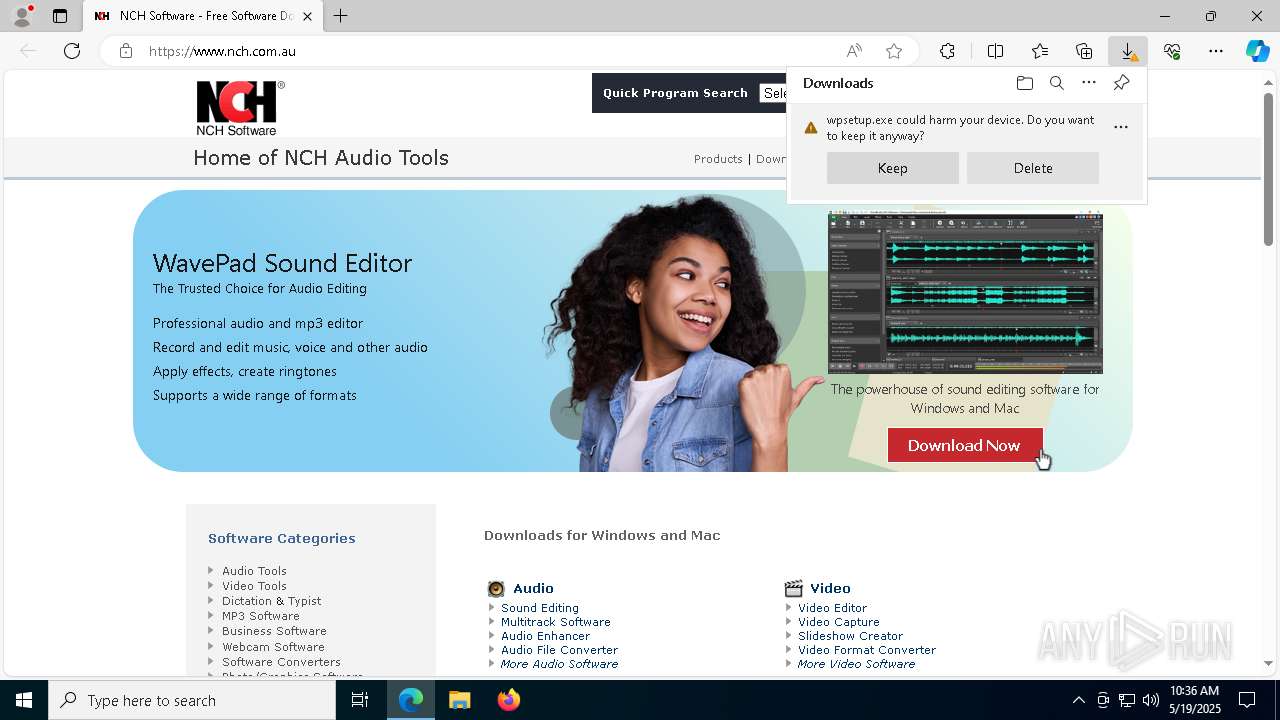Image resolution: width=1280 pixels, height=720 pixels.
Task: Open Multitrack Software link
Action: (556, 622)
